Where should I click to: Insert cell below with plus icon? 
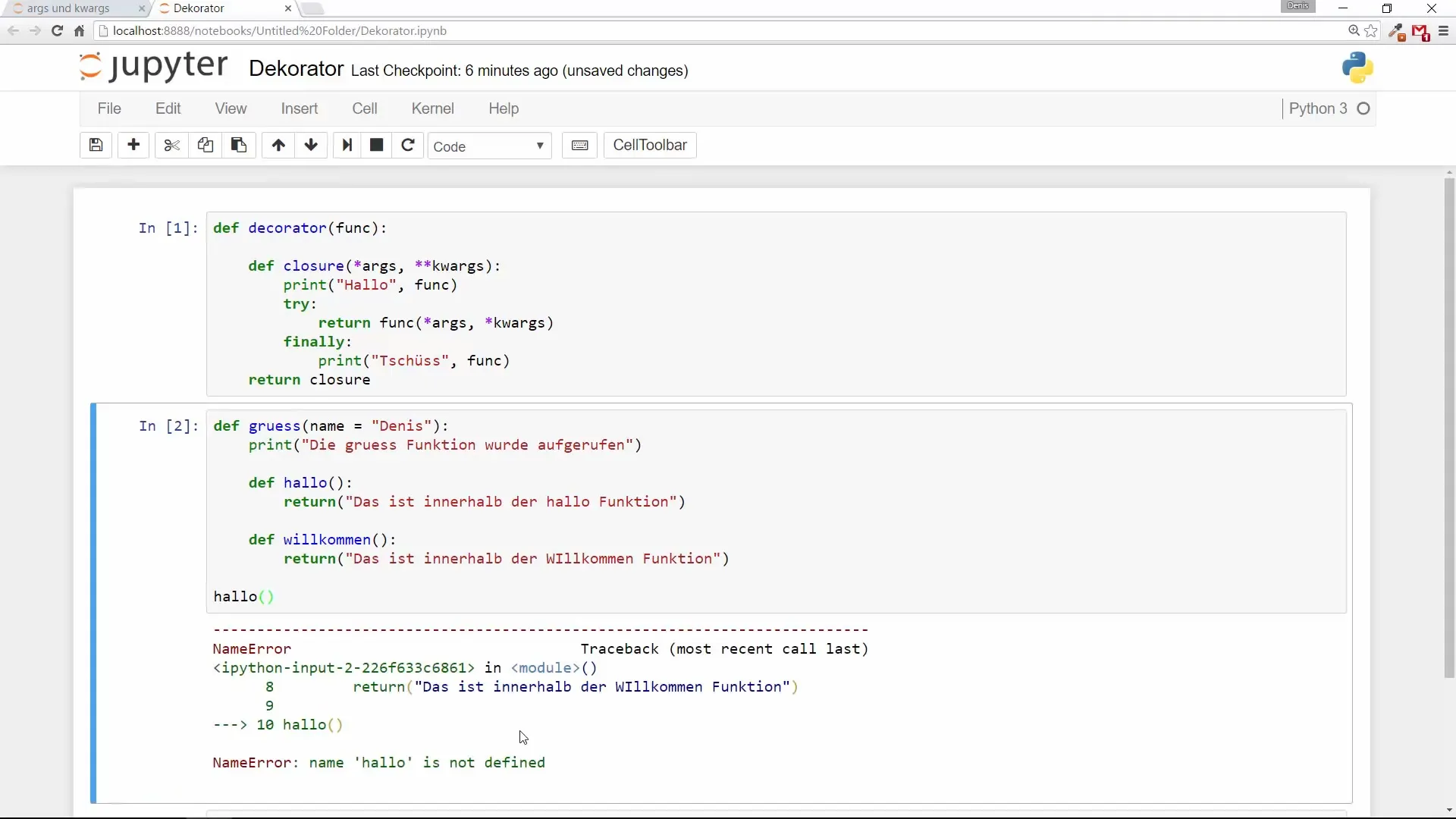pyautogui.click(x=133, y=146)
